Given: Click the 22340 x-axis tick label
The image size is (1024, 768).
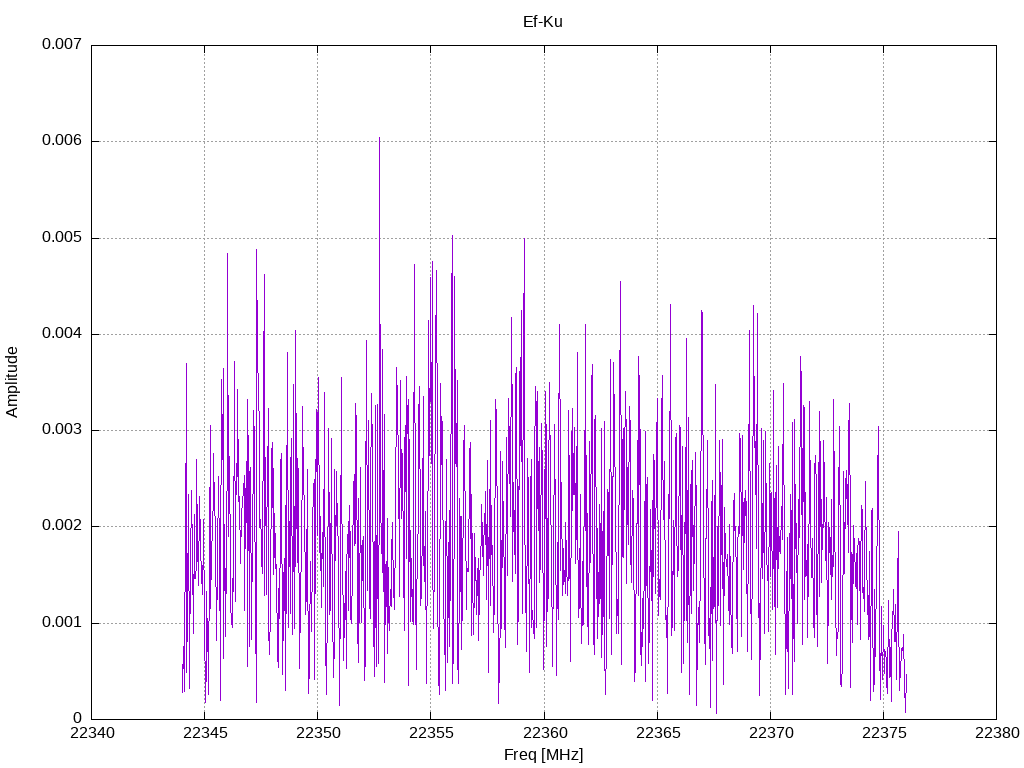Looking at the screenshot, I should click(x=92, y=733).
